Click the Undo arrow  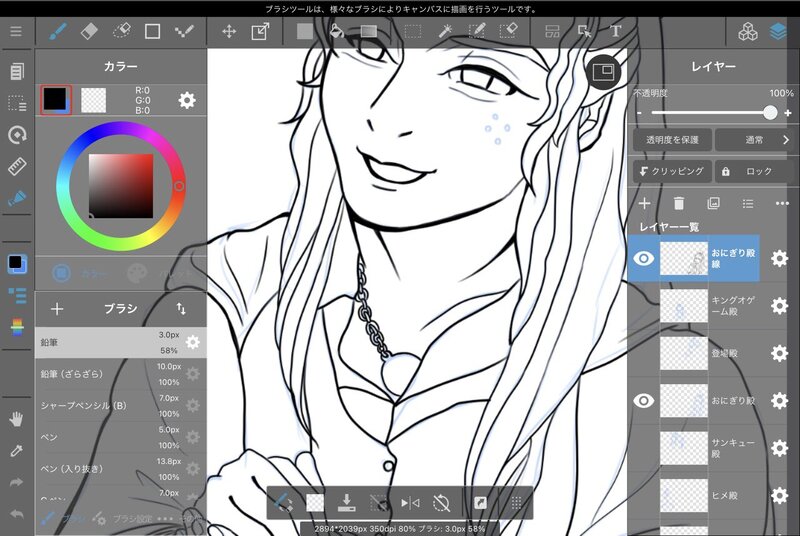[16, 514]
